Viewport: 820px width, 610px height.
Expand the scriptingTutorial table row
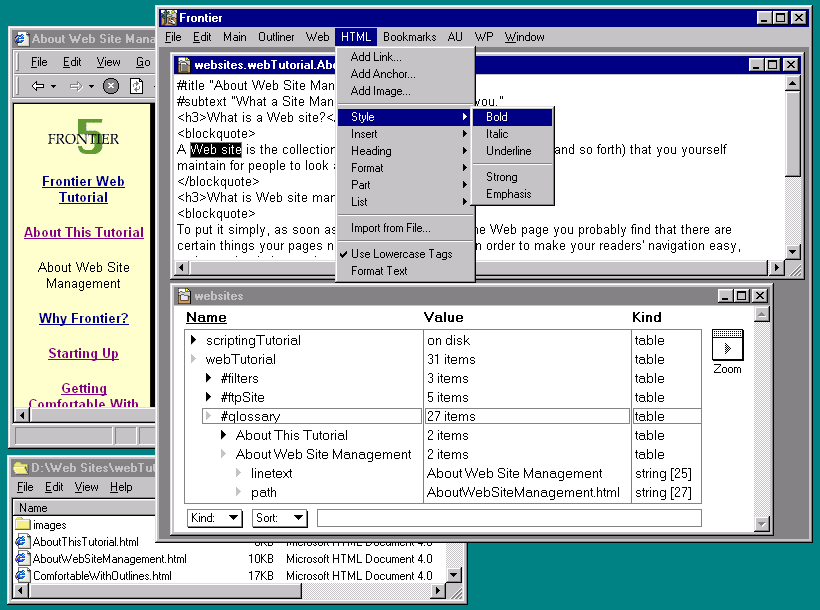[194, 341]
